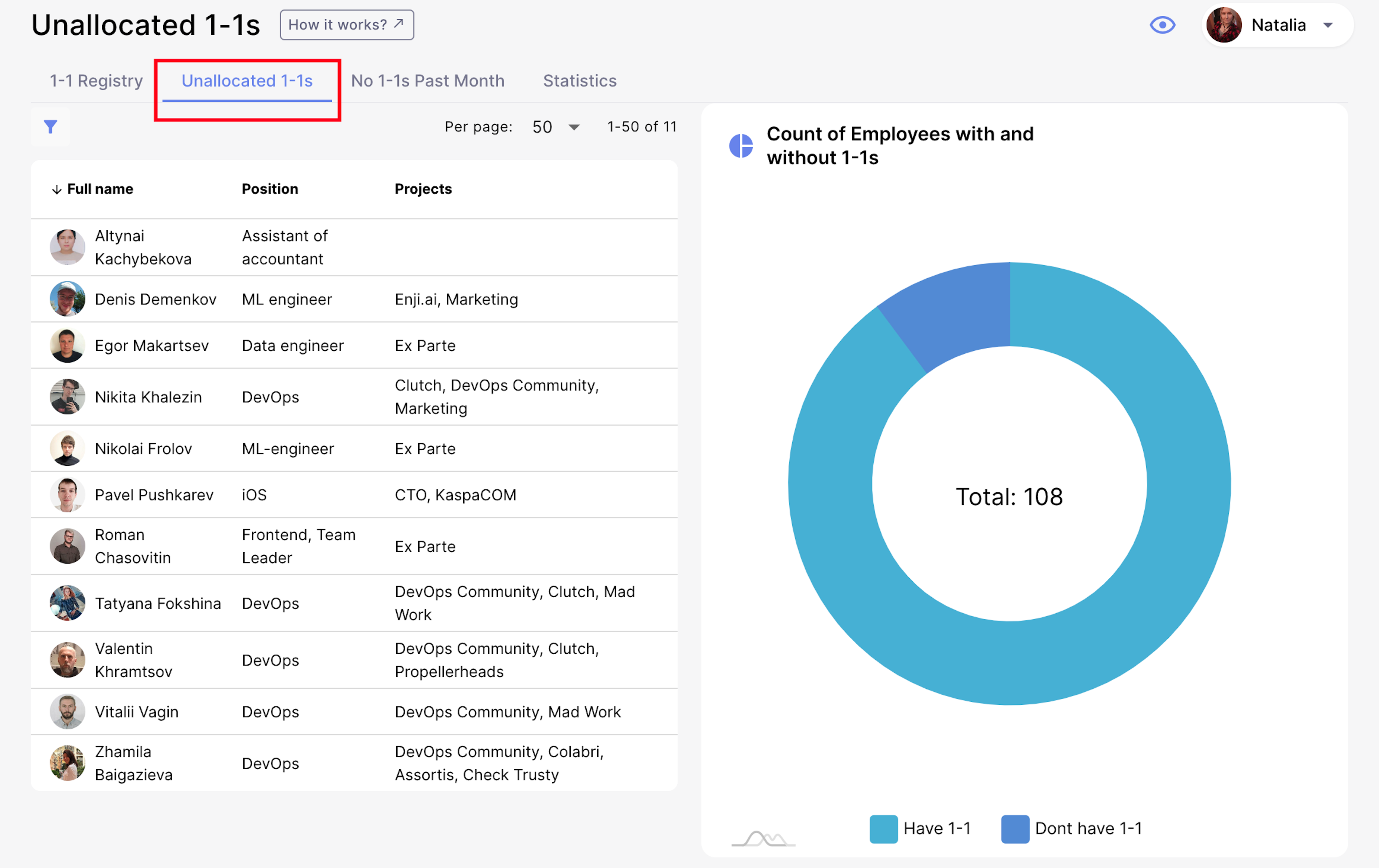
Task: Open the No 1-1s Past Month tab
Action: pyautogui.click(x=427, y=81)
